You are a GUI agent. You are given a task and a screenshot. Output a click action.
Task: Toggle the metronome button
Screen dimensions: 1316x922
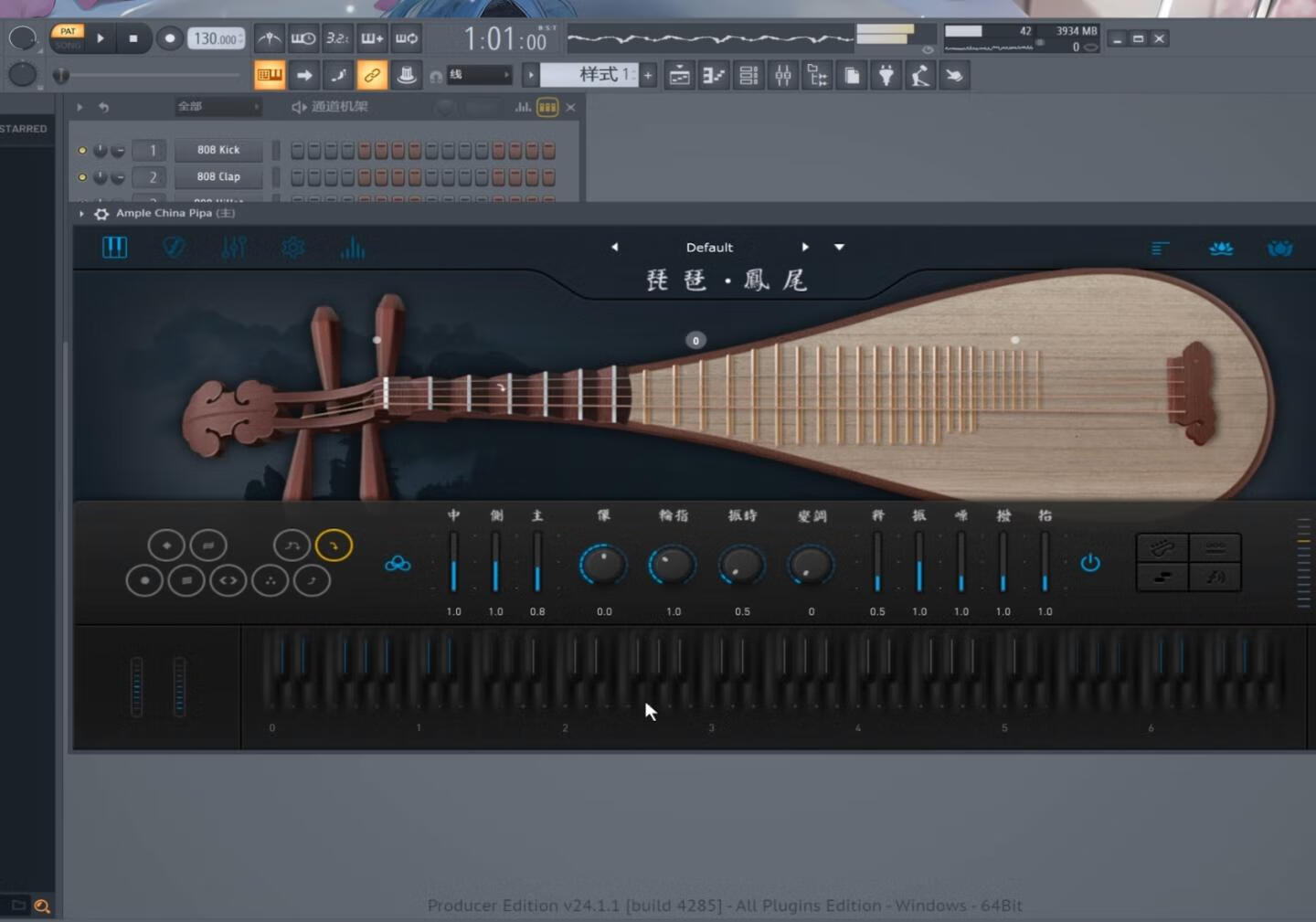269,38
